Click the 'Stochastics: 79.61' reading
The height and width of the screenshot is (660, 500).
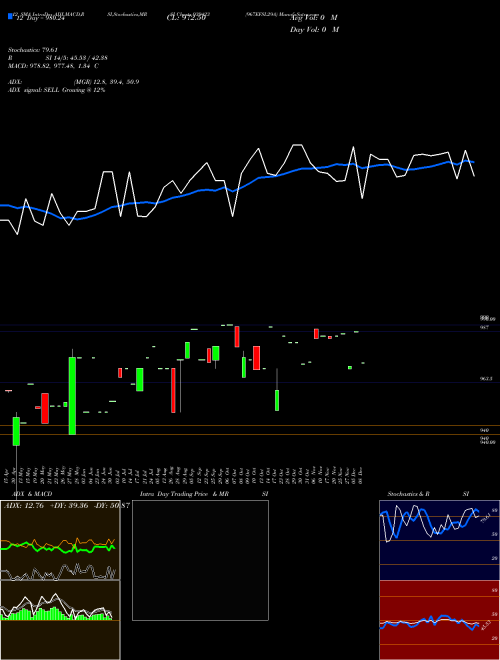33,50
